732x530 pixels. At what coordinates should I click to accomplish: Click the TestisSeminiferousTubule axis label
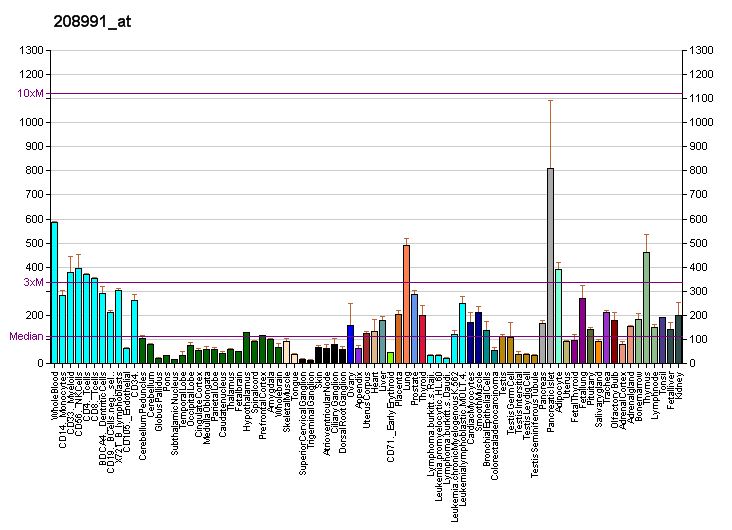[535, 411]
